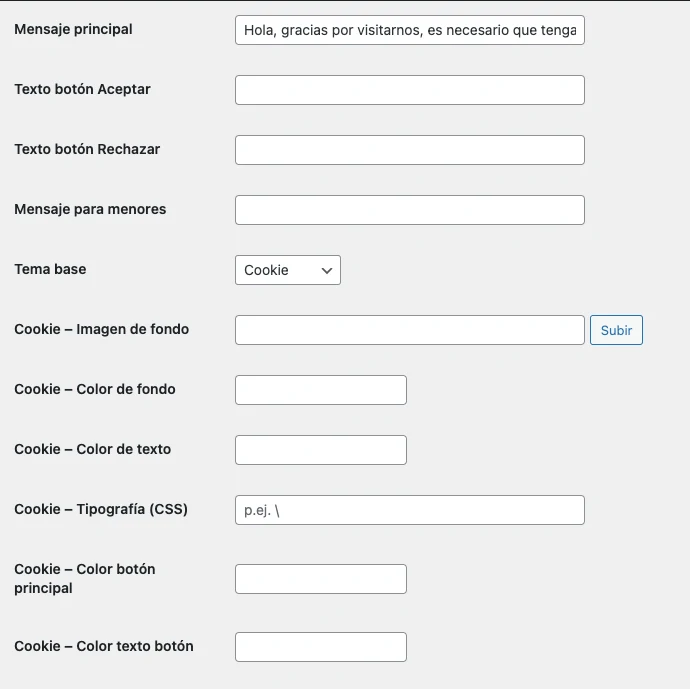Click the Cookie Imagen de fondo field

pos(409,330)
